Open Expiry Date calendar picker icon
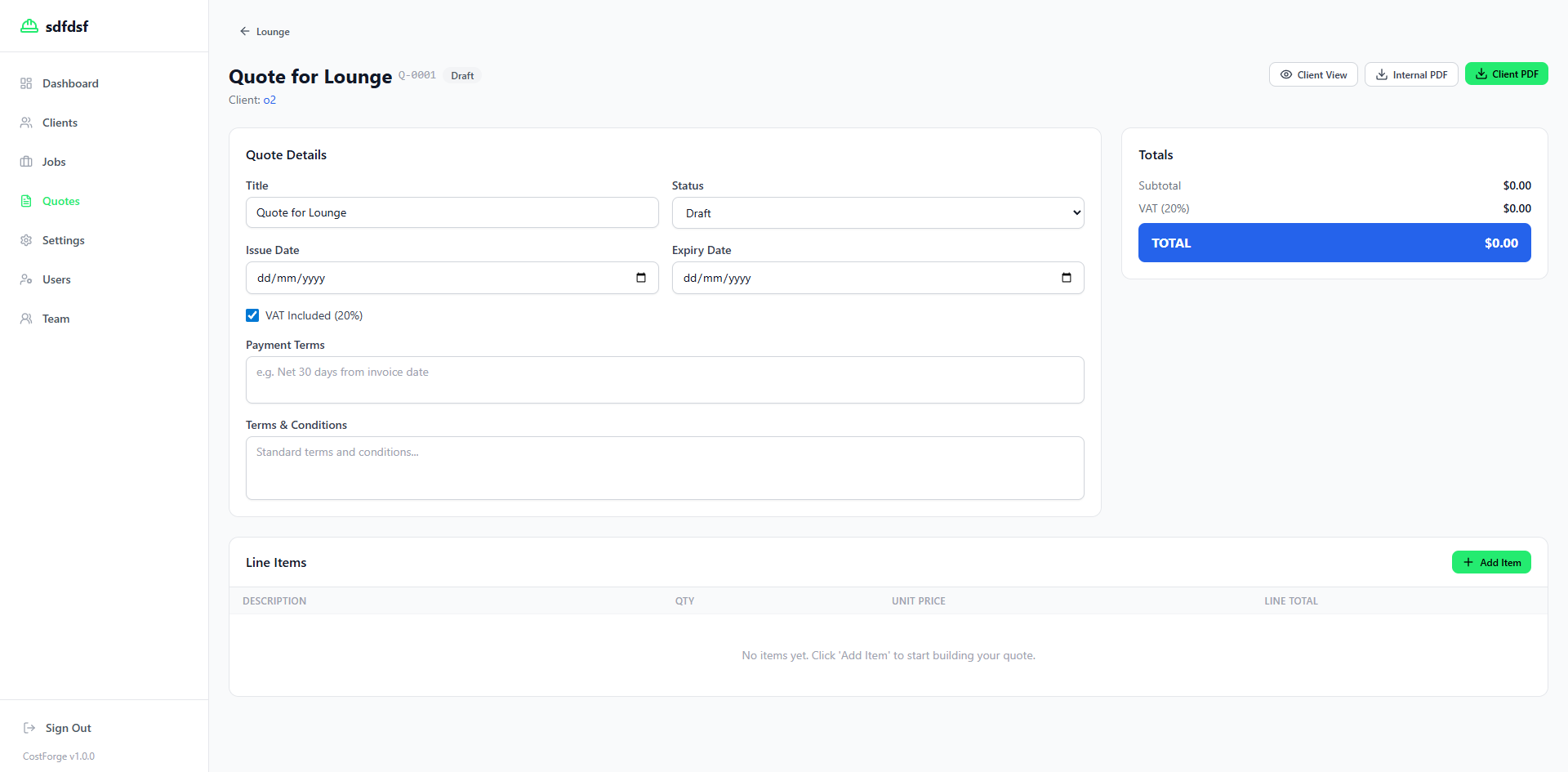 tap(1067, 278)
